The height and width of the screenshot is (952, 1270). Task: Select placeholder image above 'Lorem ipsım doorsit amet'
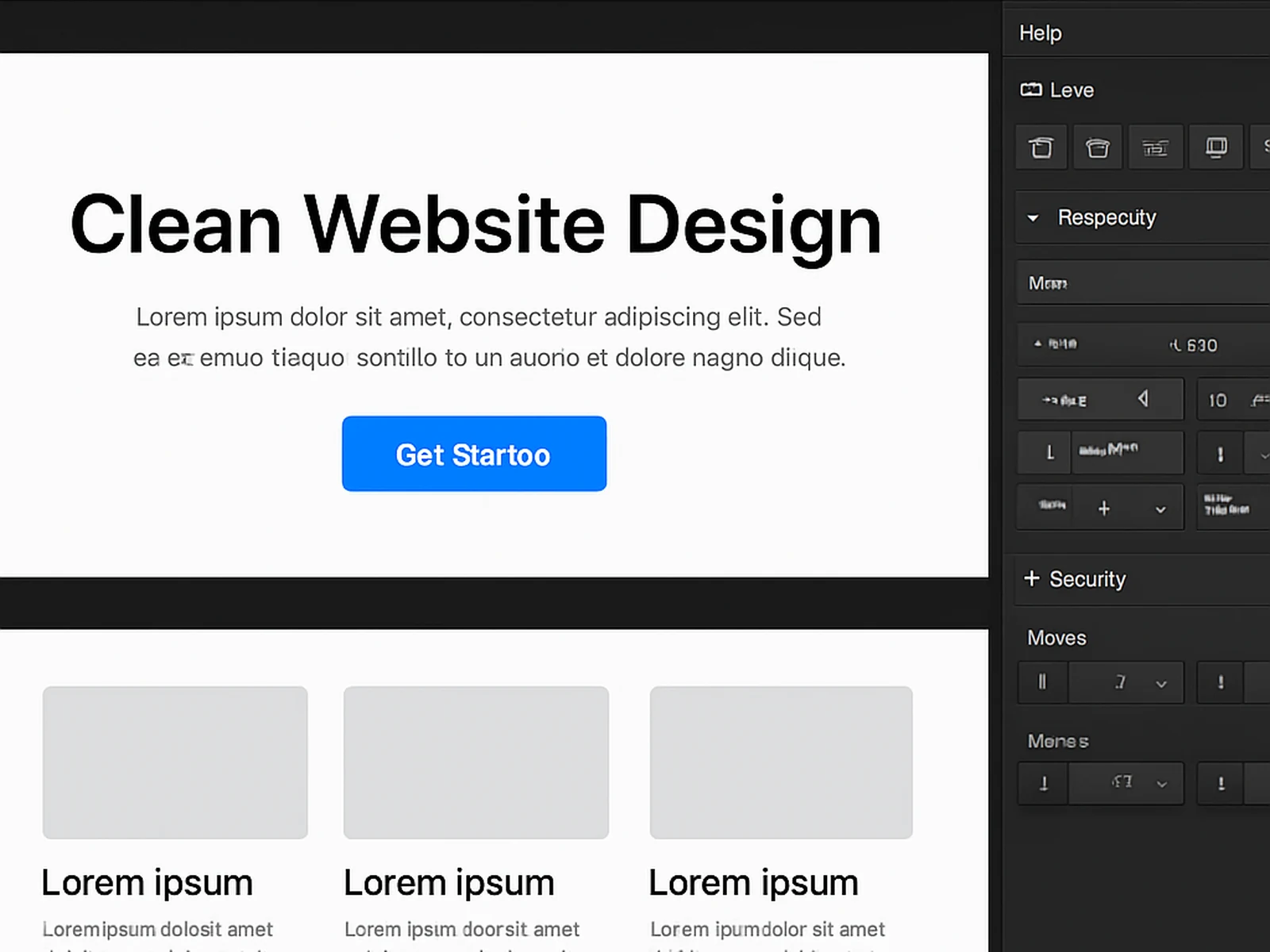click(x=476, y=762)
